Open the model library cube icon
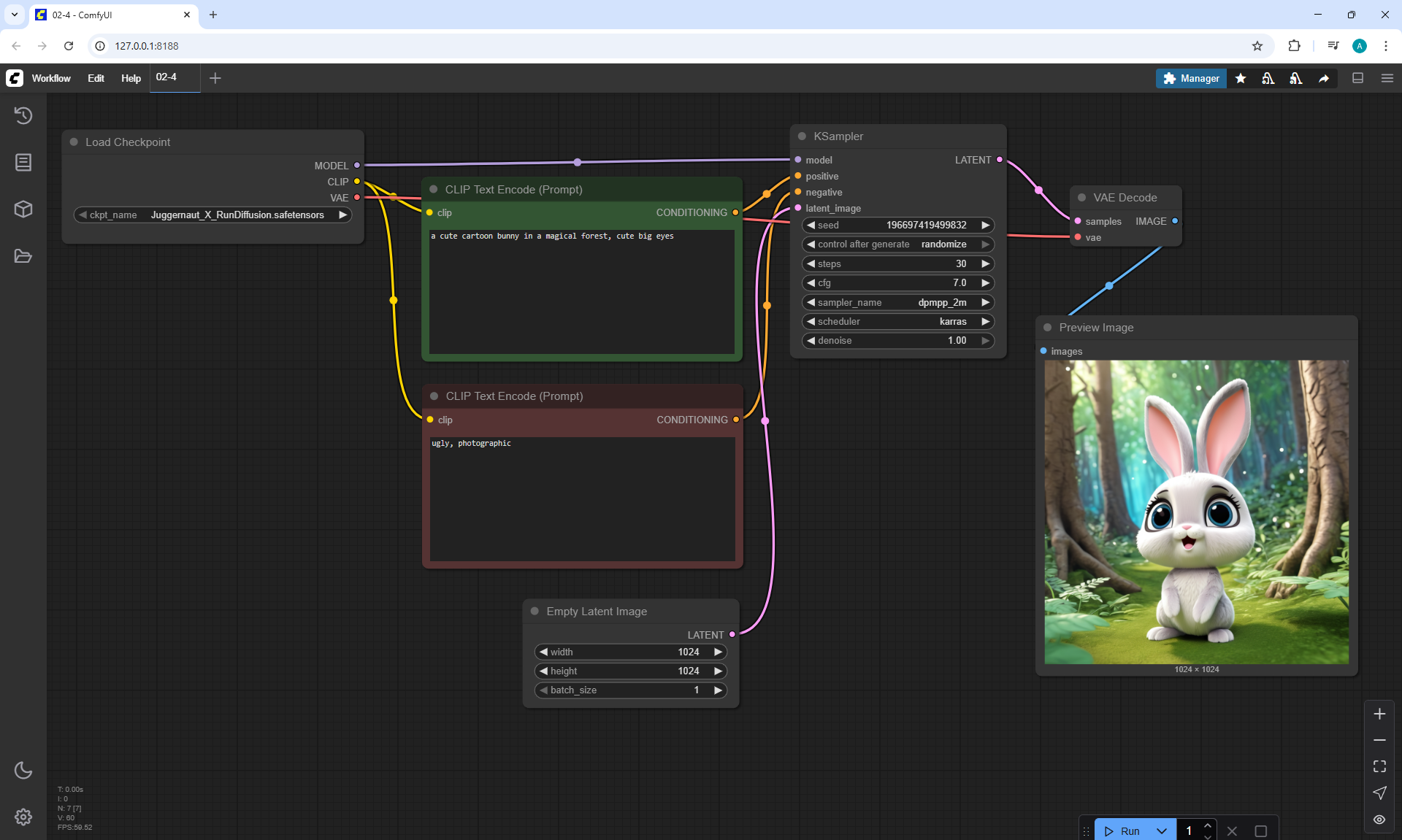The width and height of the screenshot is (1402, 840). [23, 209]
